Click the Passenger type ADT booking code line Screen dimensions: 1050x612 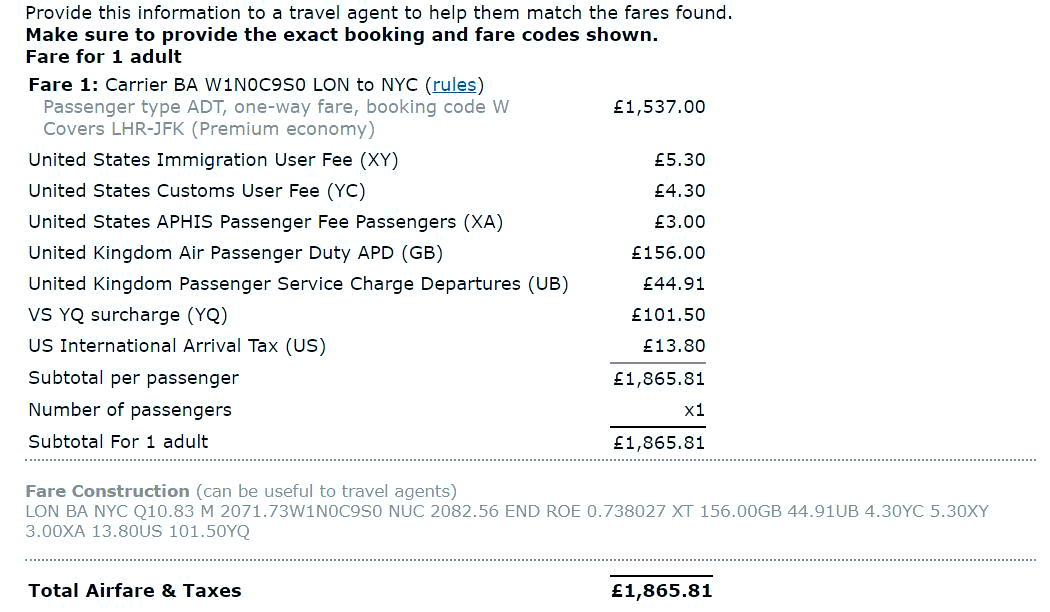(x=276, y=107)
